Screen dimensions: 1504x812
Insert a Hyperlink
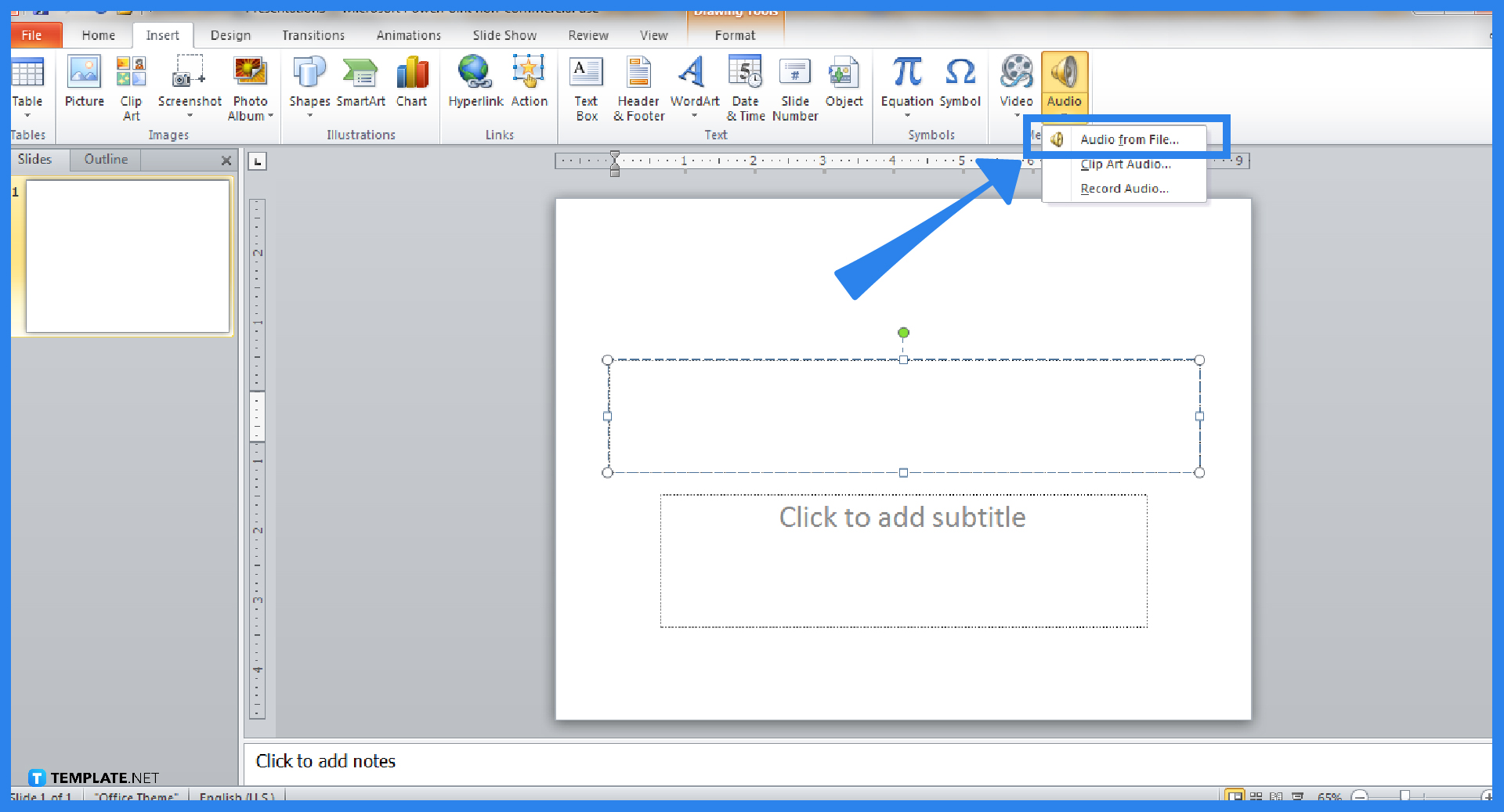tap(475, 82)
